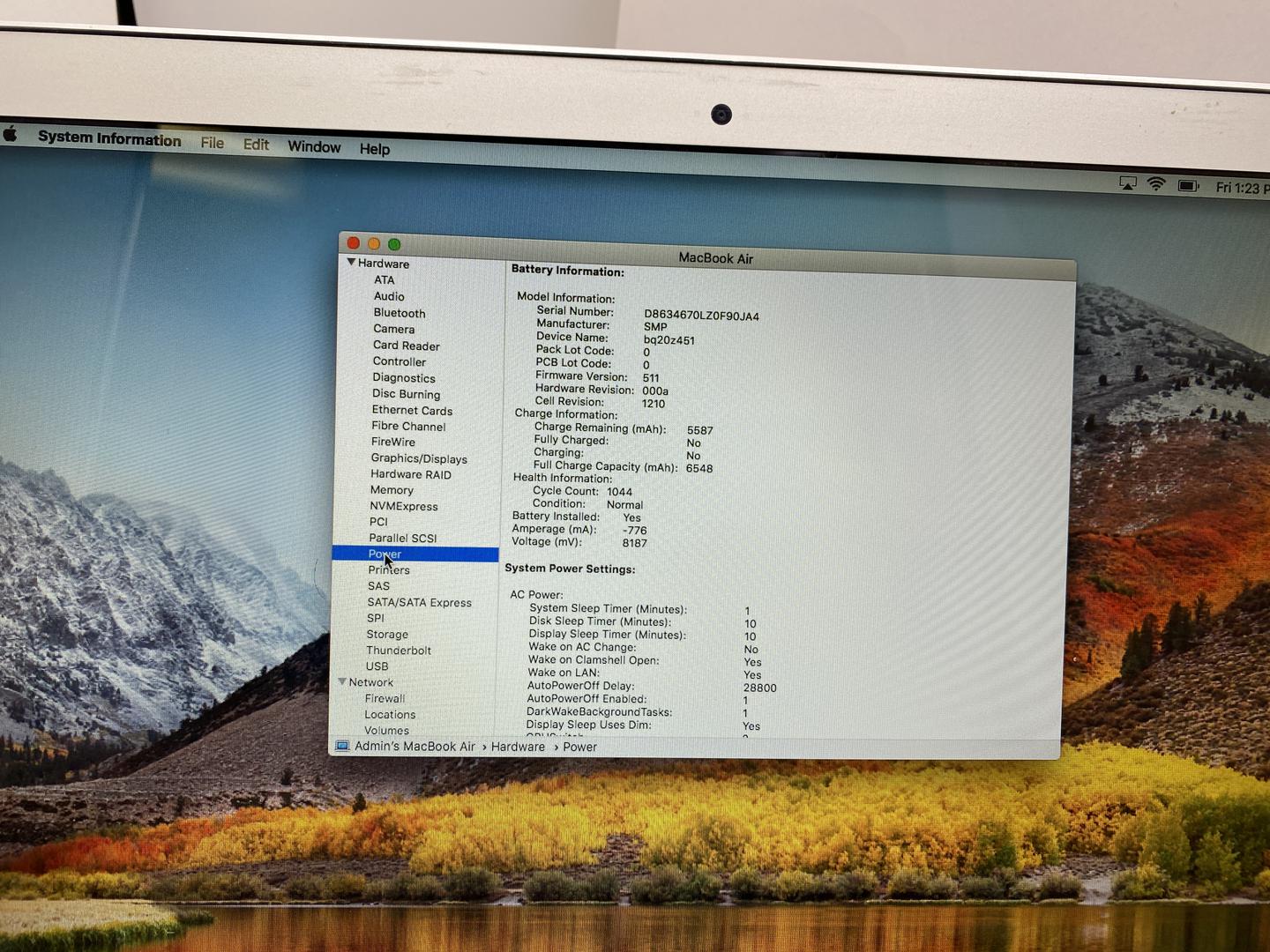
Task: Open the Window menu
Action: (x=314, y=146)
